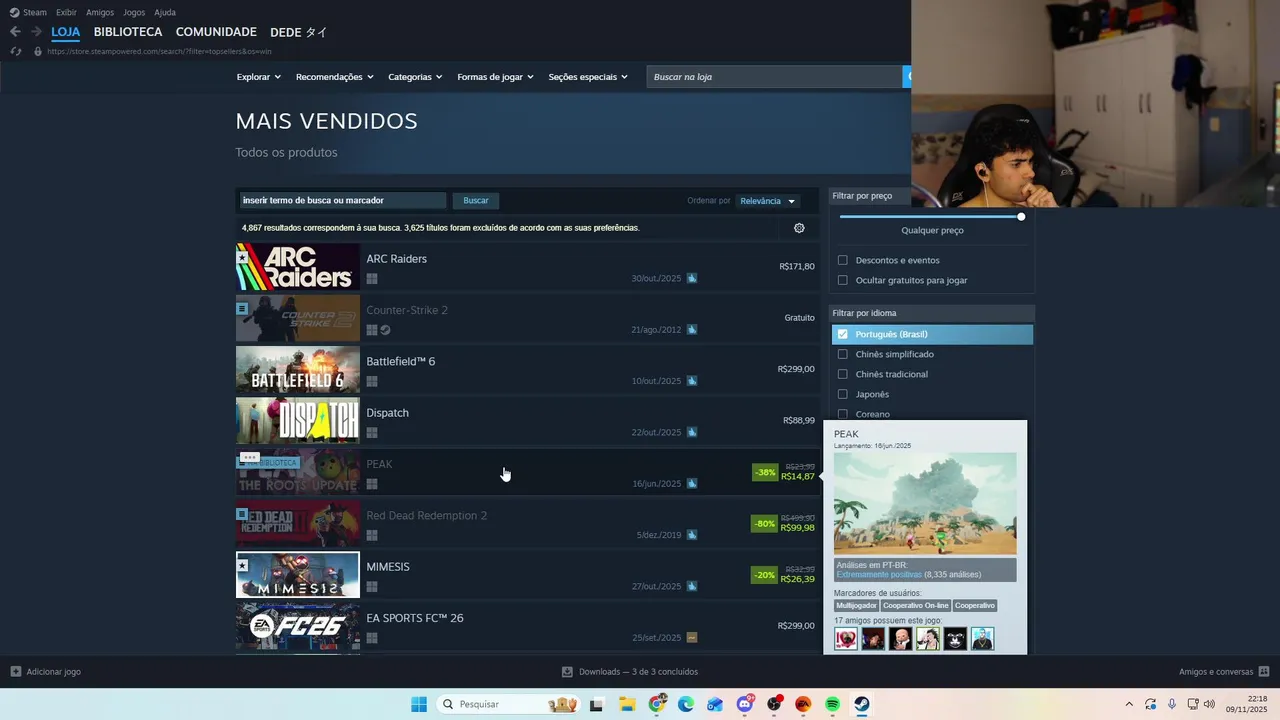Image resolution: width=1280 pixels, height=720 pixels.
Task: Click SteamOS platform icon on Counter-Strike 2
Action: [x=385, y=330]
